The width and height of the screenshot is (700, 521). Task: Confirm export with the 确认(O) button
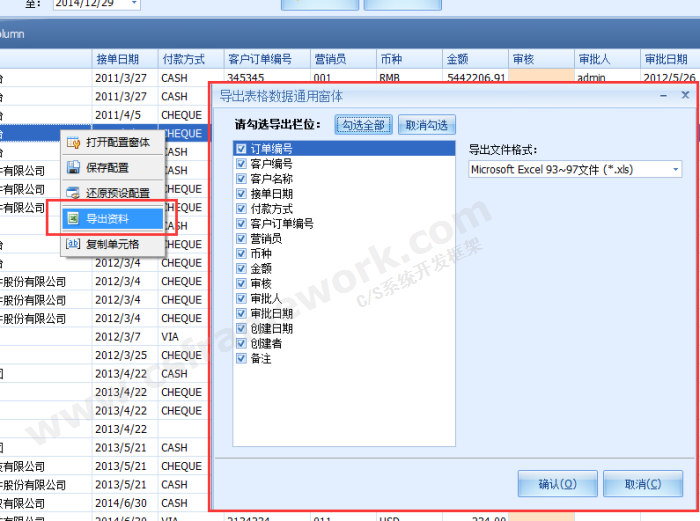tap(557, 484)
